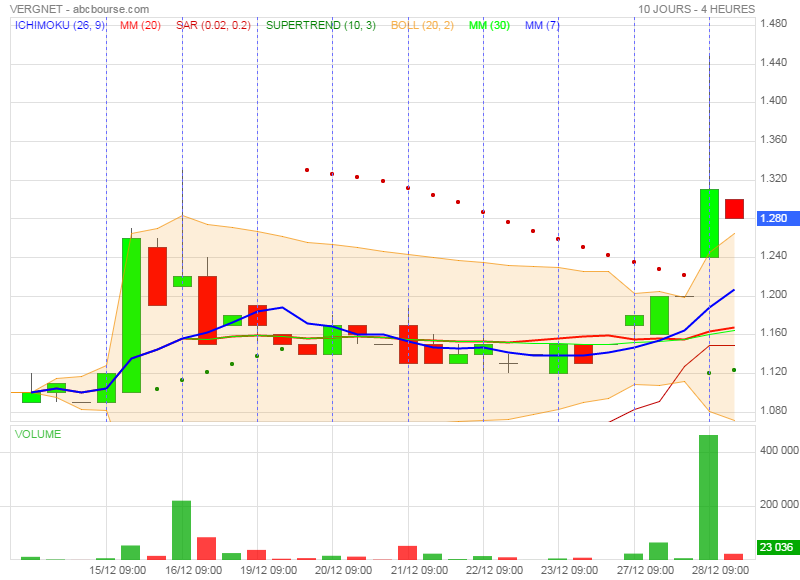Click the 1.160 price axis label
Viewport: 800px width, 580px height.
773,333
